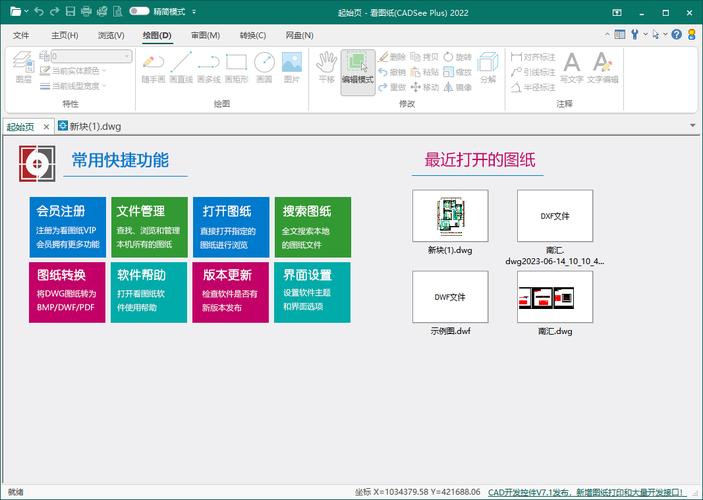Open the 图层 layer manager
This screenshot has width=703, height=500.
(x=23, y=67)
